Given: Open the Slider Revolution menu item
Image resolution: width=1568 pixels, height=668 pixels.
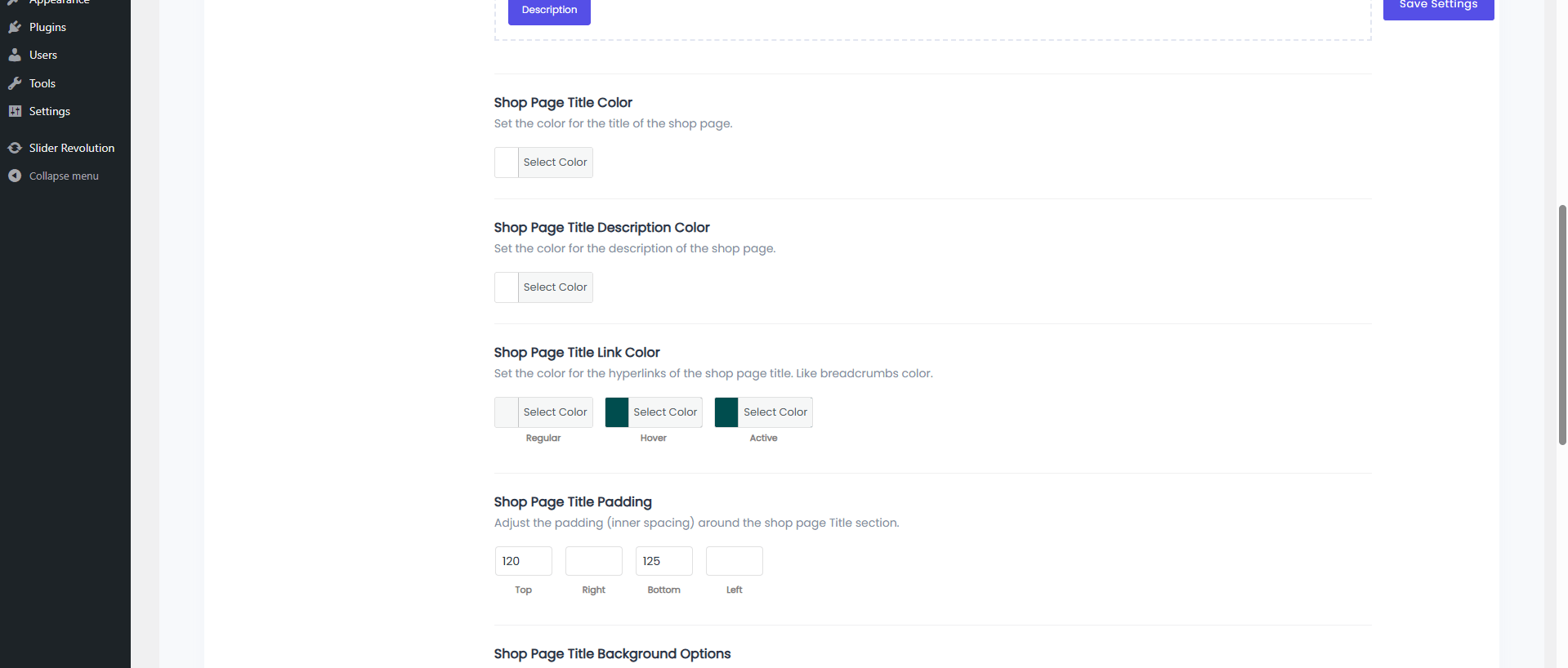Looking at the screenshot, I should pyautogui.click(x=72, y=148).
